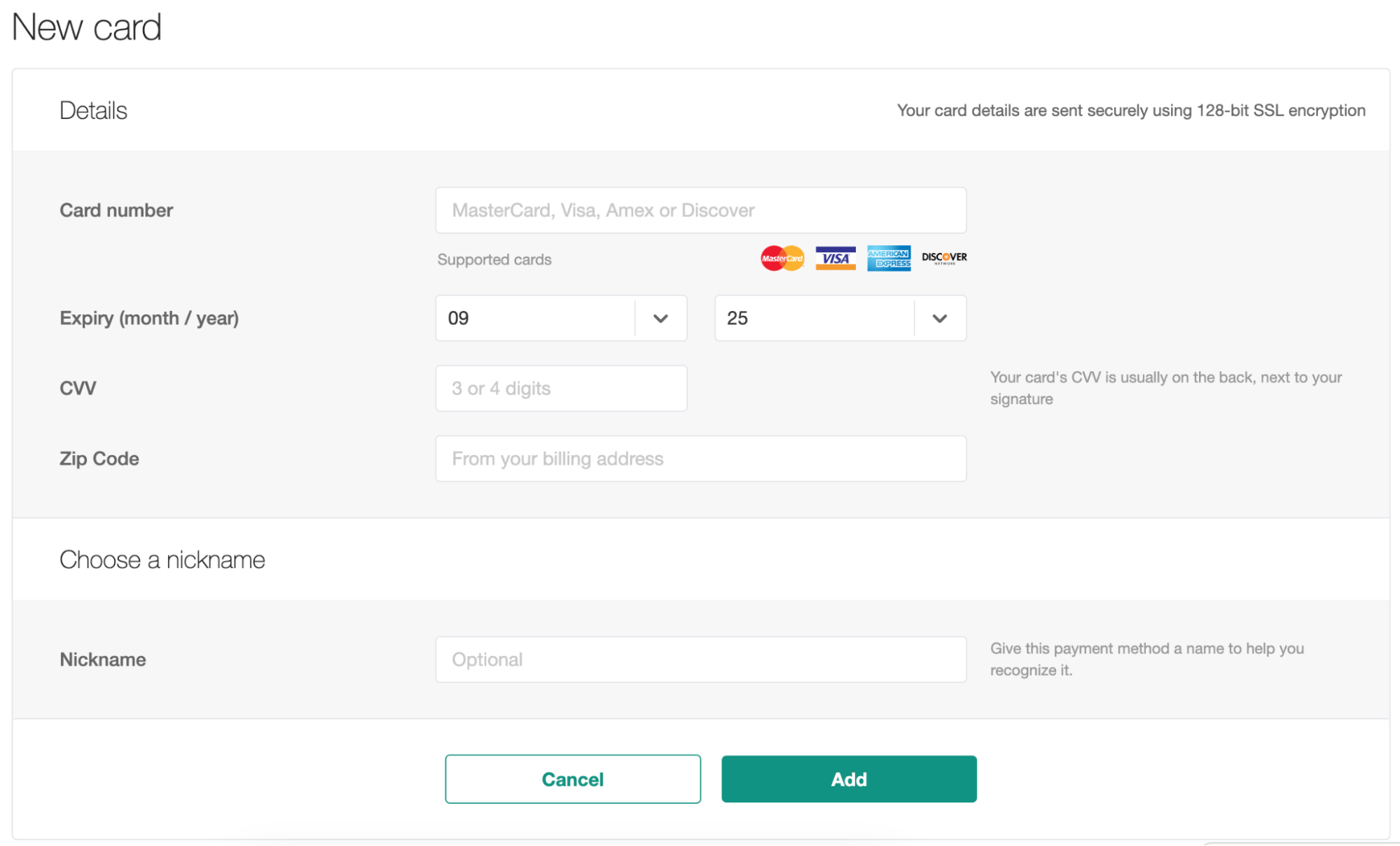Click the CVV digits field
This screenshot has height=846, width=1400.
click(560, 388)
